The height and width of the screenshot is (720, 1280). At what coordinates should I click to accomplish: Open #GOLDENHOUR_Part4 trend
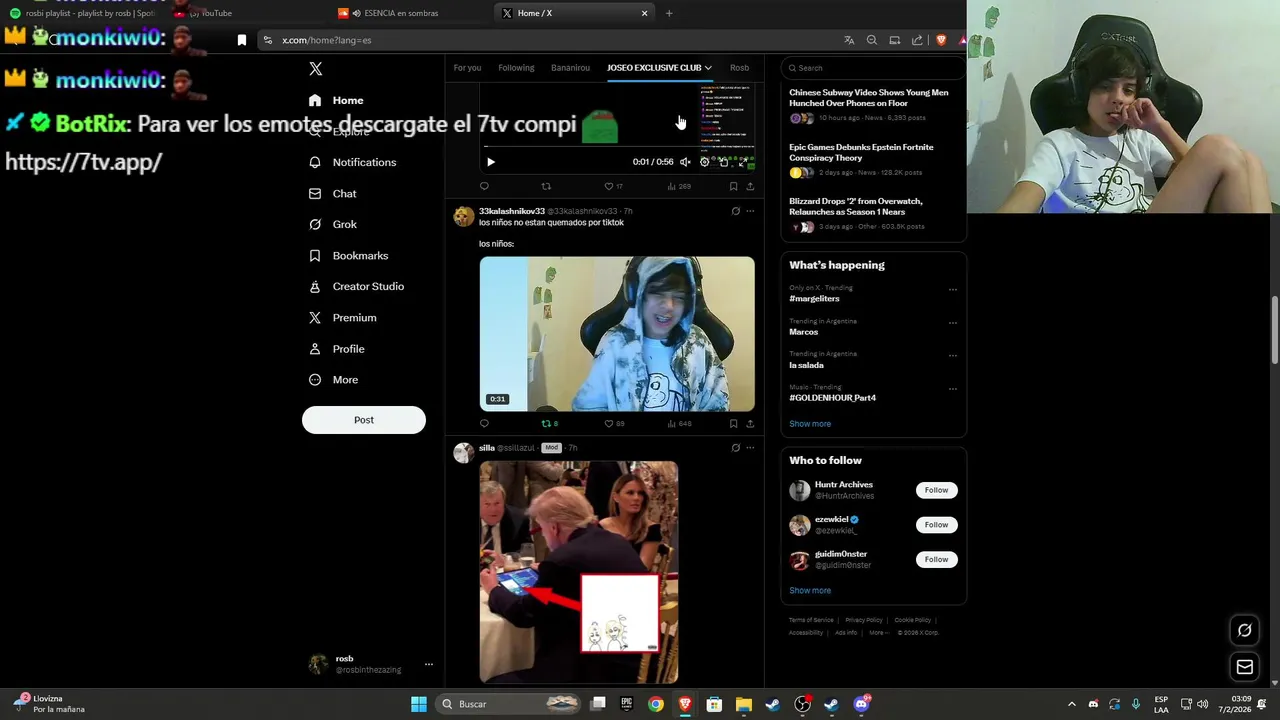point(832,397)
